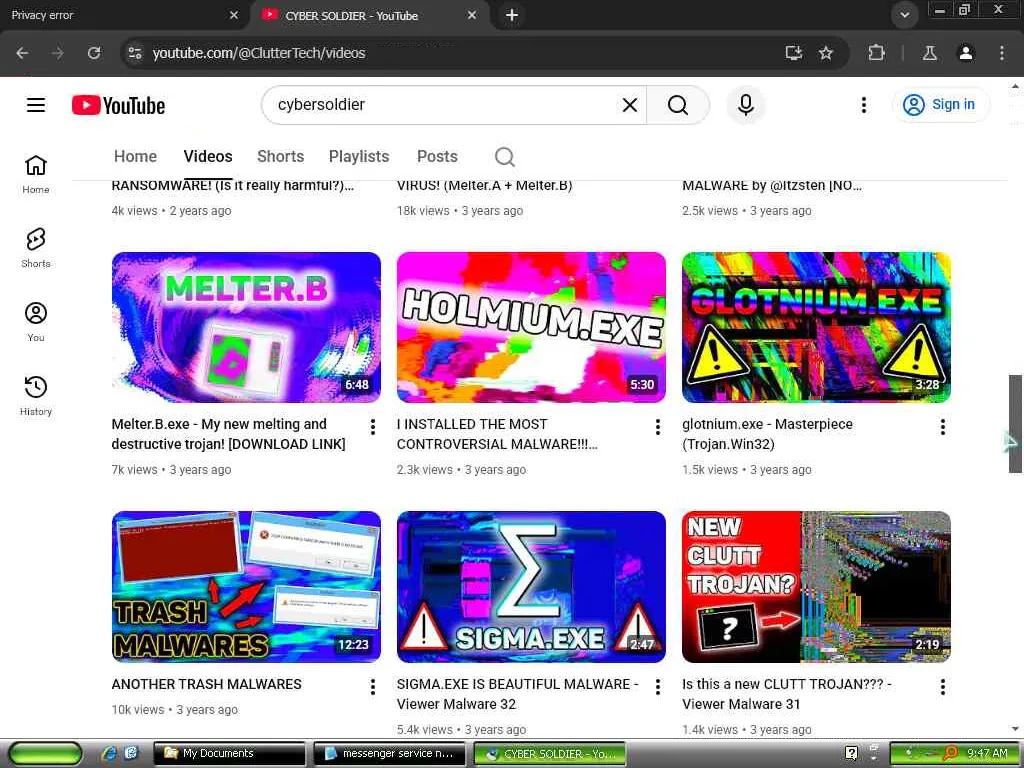This screenshot has width=1024, height=768.
Task: Open YouTube settings three-dot menu
Action: coord(863,104)
